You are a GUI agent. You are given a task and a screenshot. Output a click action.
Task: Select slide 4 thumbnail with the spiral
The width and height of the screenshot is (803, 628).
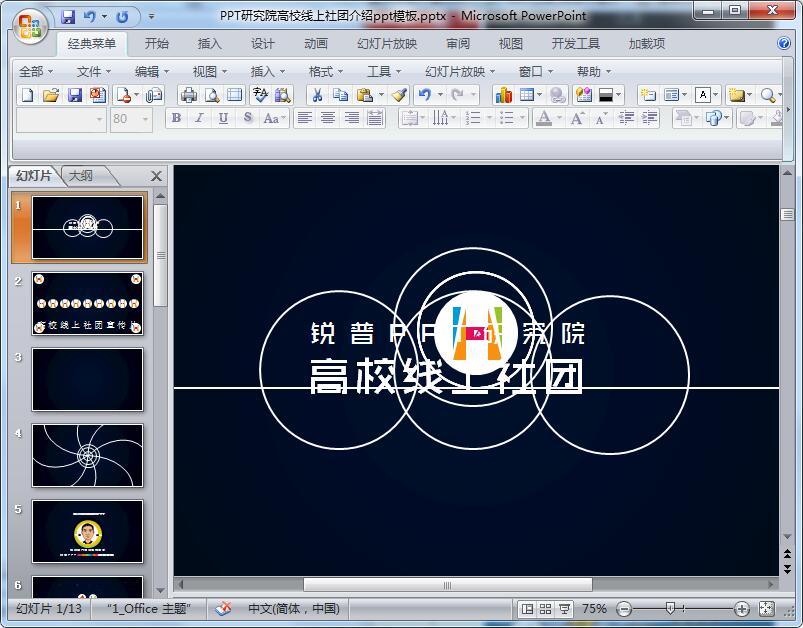click(x=88, y=455)
